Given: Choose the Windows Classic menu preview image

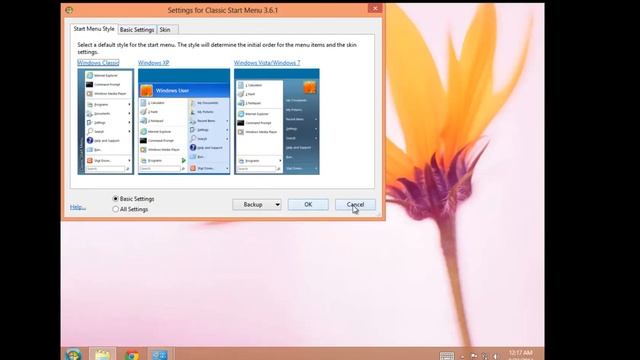Looking at the screenshot, I should pos(106,122).
